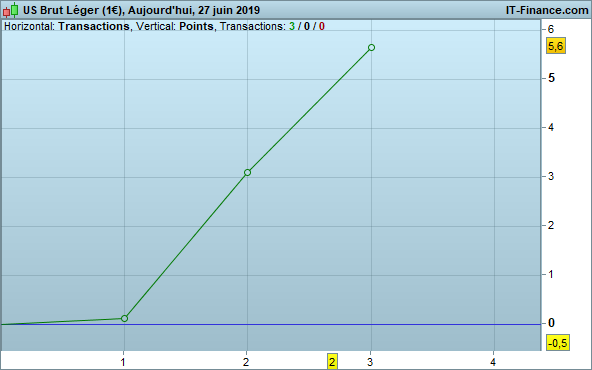Click the 'Points' vertical axis setting
This screenshot has width=592, height=370.
click(x=196, y=26)
